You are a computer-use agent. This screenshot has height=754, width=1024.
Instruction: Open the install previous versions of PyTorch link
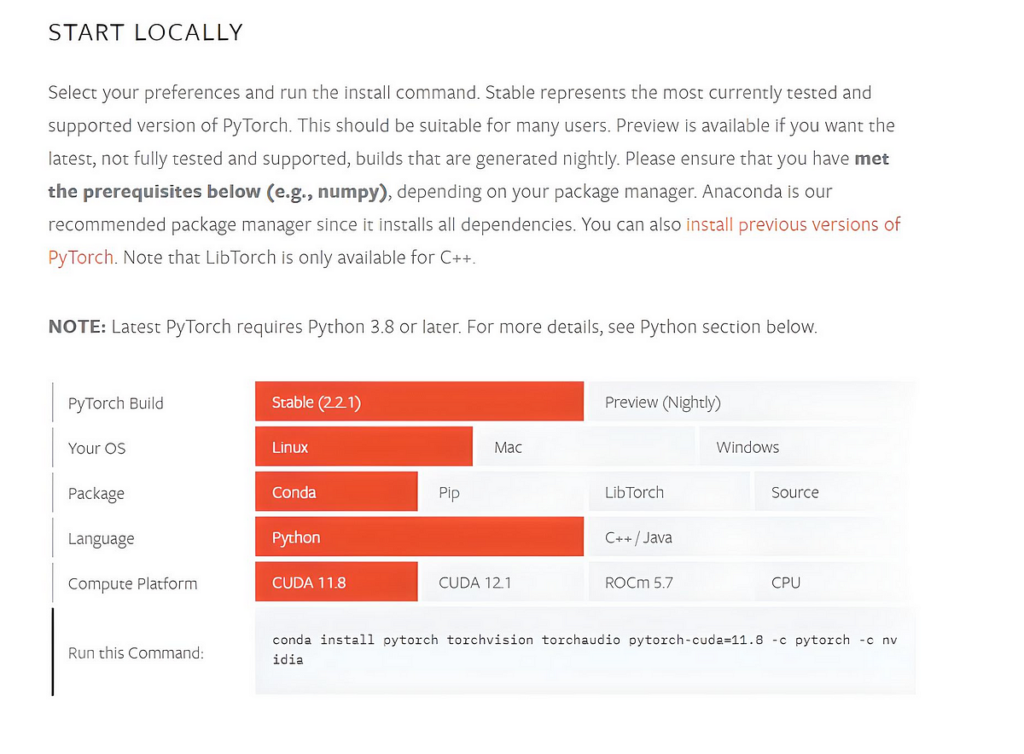click(792, 225)
